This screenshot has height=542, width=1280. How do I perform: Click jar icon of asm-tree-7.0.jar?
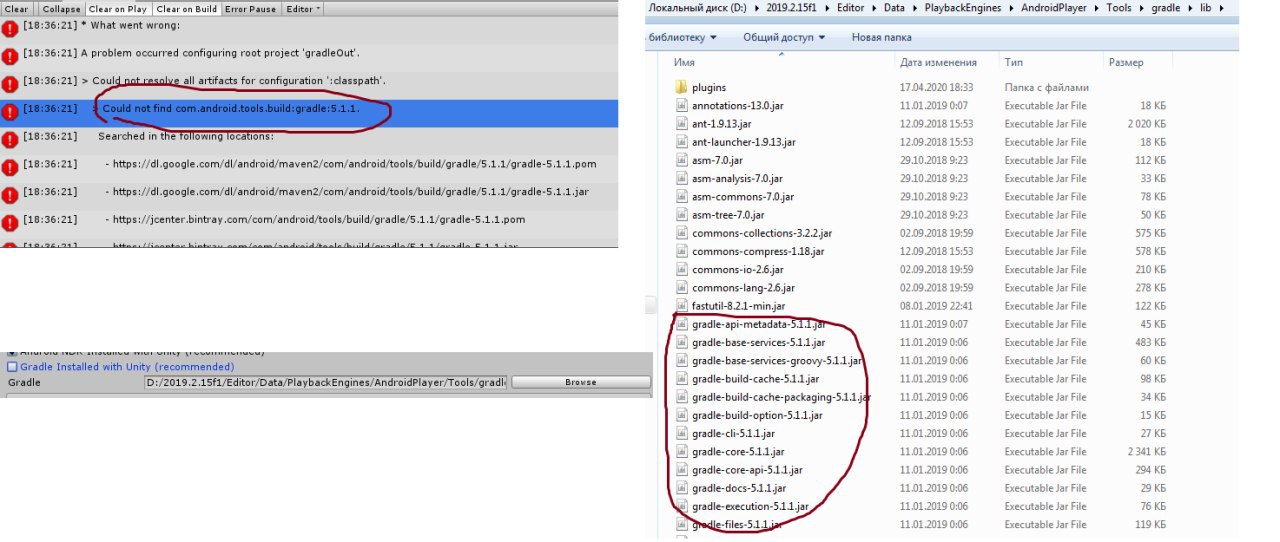(682, 215)
